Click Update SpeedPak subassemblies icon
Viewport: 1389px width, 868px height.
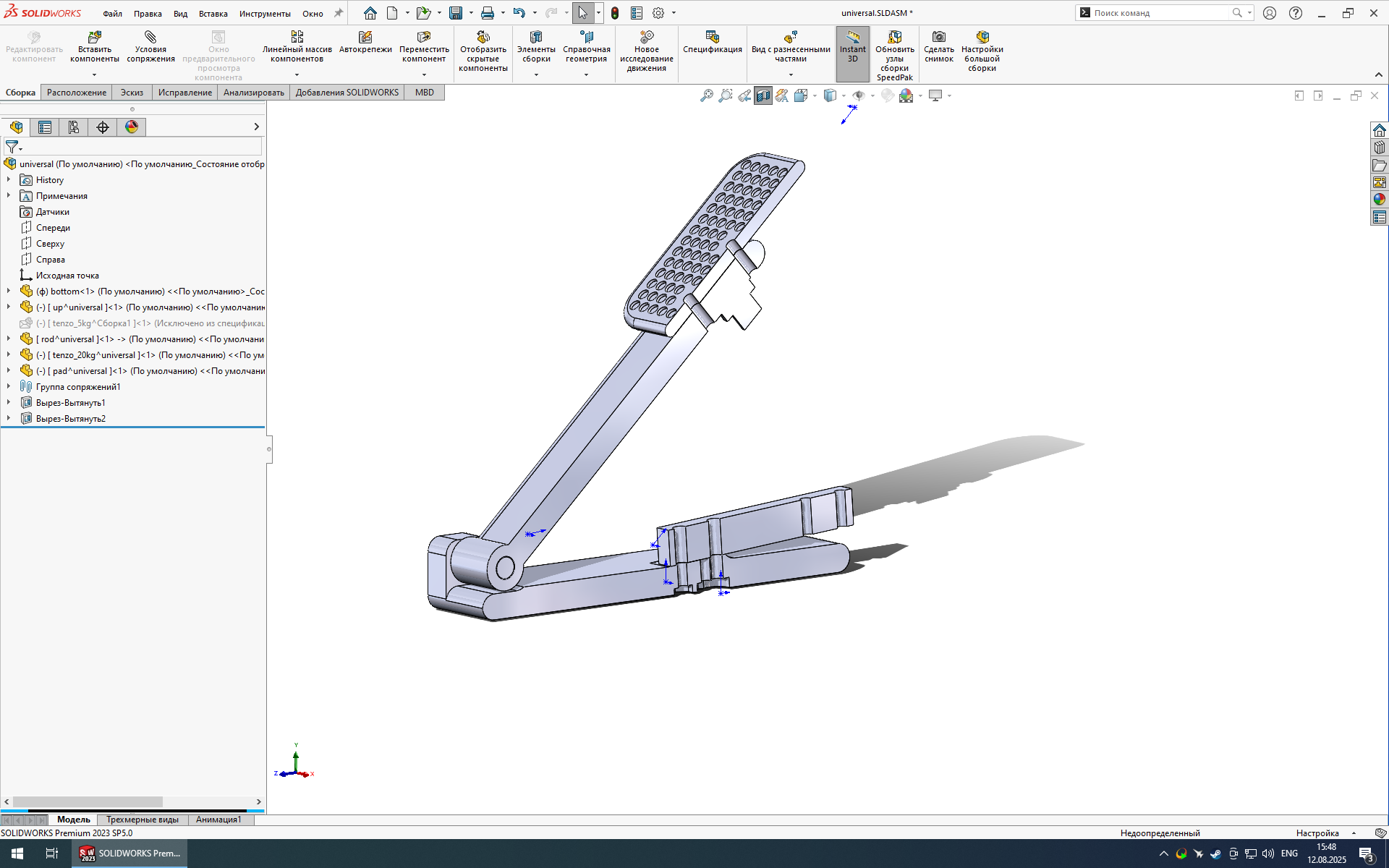click(x=895, y=37)
